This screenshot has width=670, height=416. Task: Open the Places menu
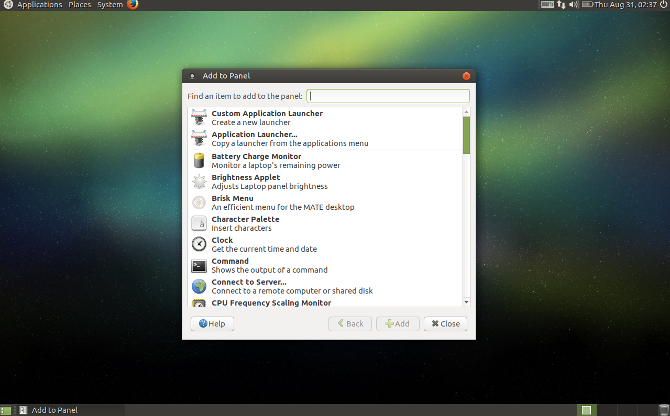click(x=79, y=5)
